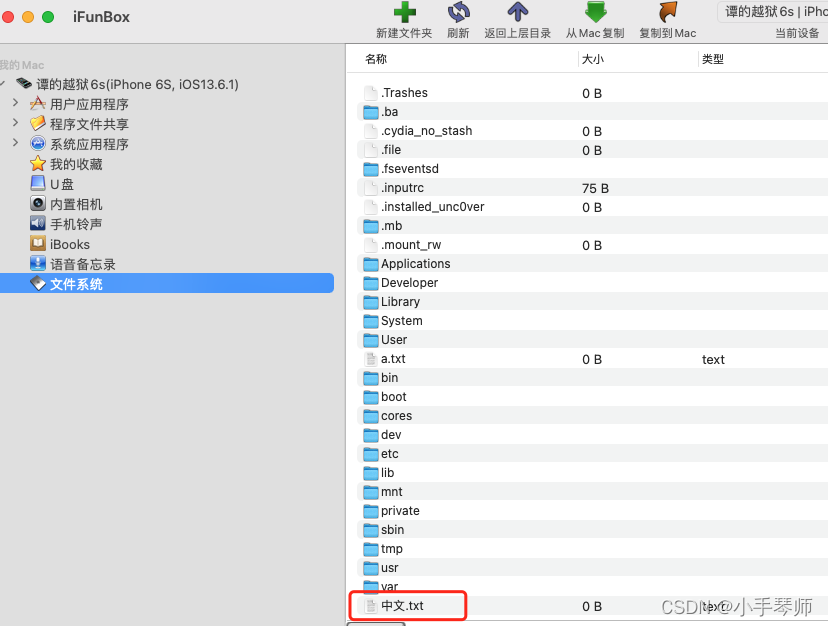Click the Library folder icon
The width and height of the screenshot is (828, 626).
pos(371,302)
